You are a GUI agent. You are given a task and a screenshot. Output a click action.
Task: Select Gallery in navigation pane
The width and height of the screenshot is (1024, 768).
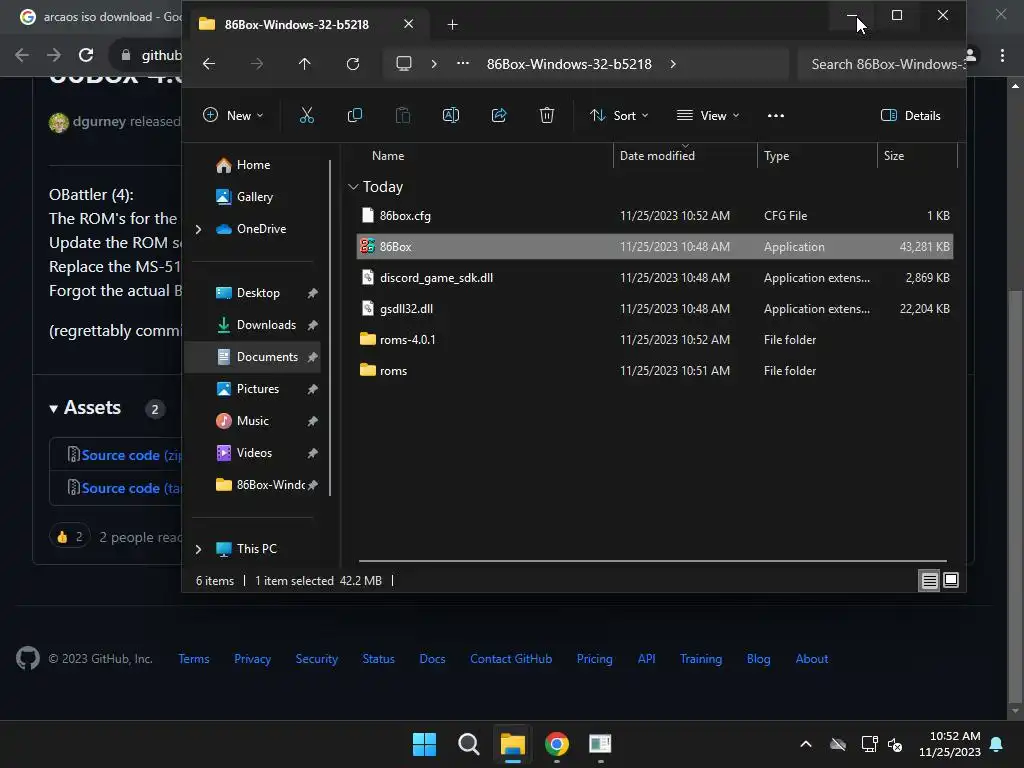click(x=255, y=197)
